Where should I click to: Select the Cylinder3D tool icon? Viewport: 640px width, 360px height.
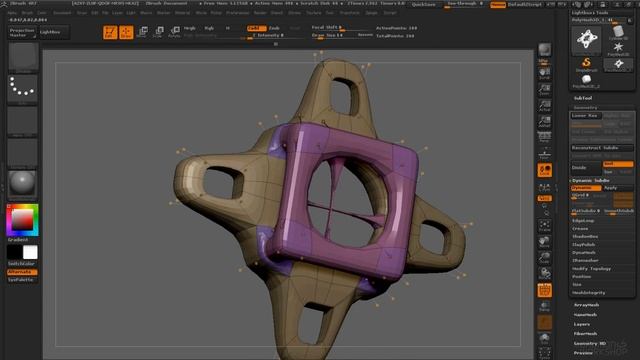[x=618, y=33]
